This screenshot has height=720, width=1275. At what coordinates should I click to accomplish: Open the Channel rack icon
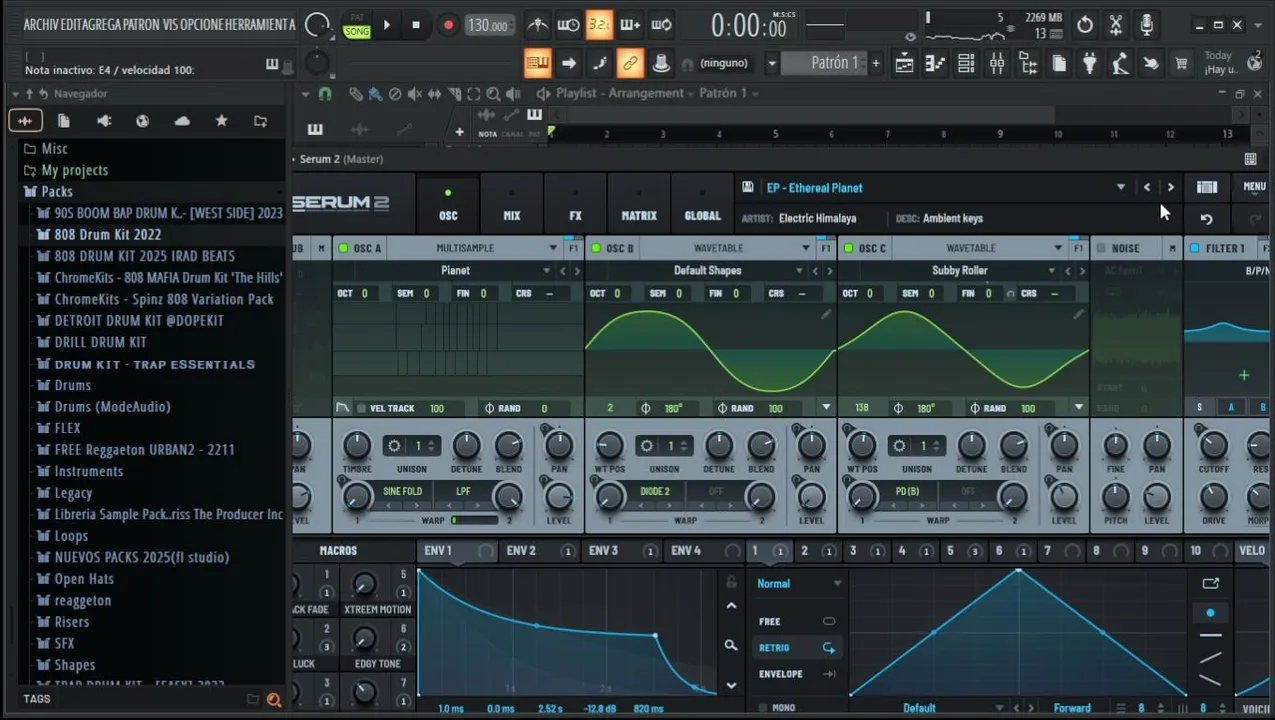966,64
